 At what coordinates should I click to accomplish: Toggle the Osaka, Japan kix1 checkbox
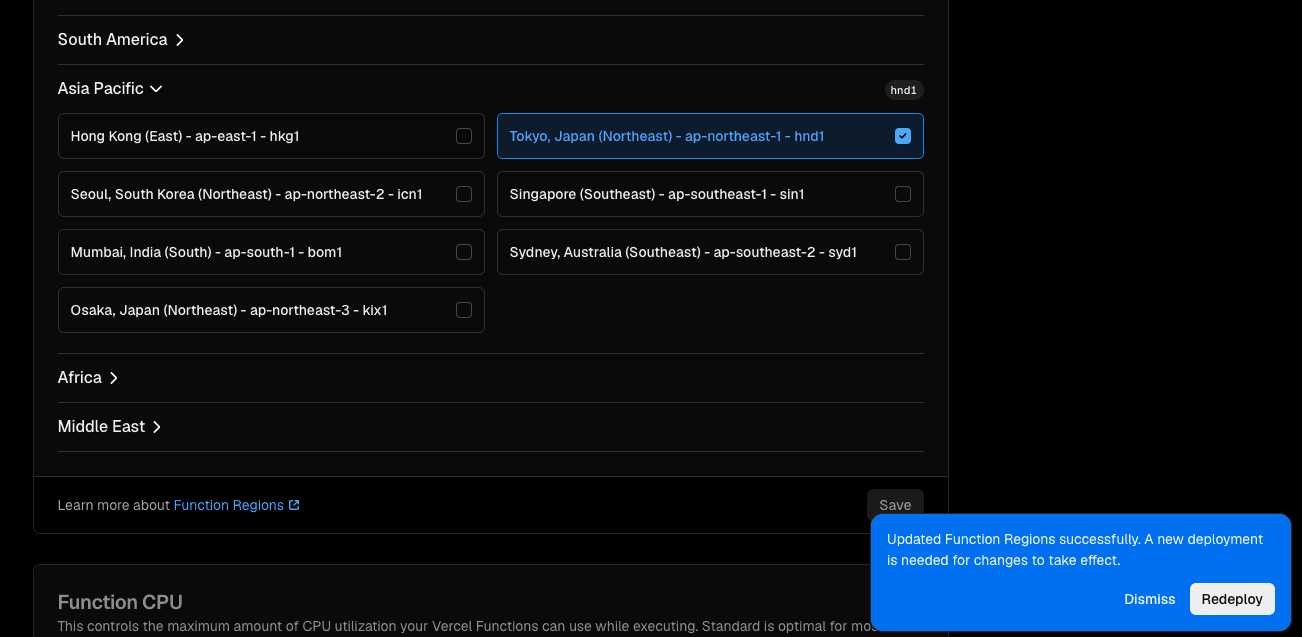click(x=464, y=310)
